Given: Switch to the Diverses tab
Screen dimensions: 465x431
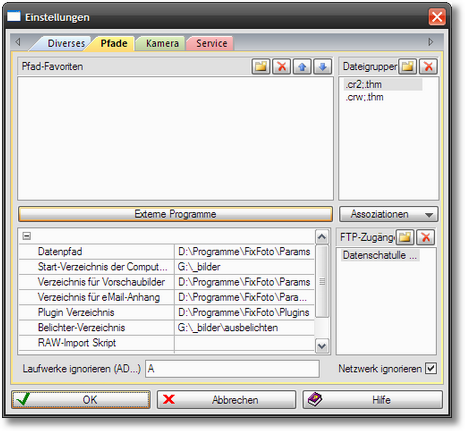Looking at the screenshot, I should click(66, 43).
